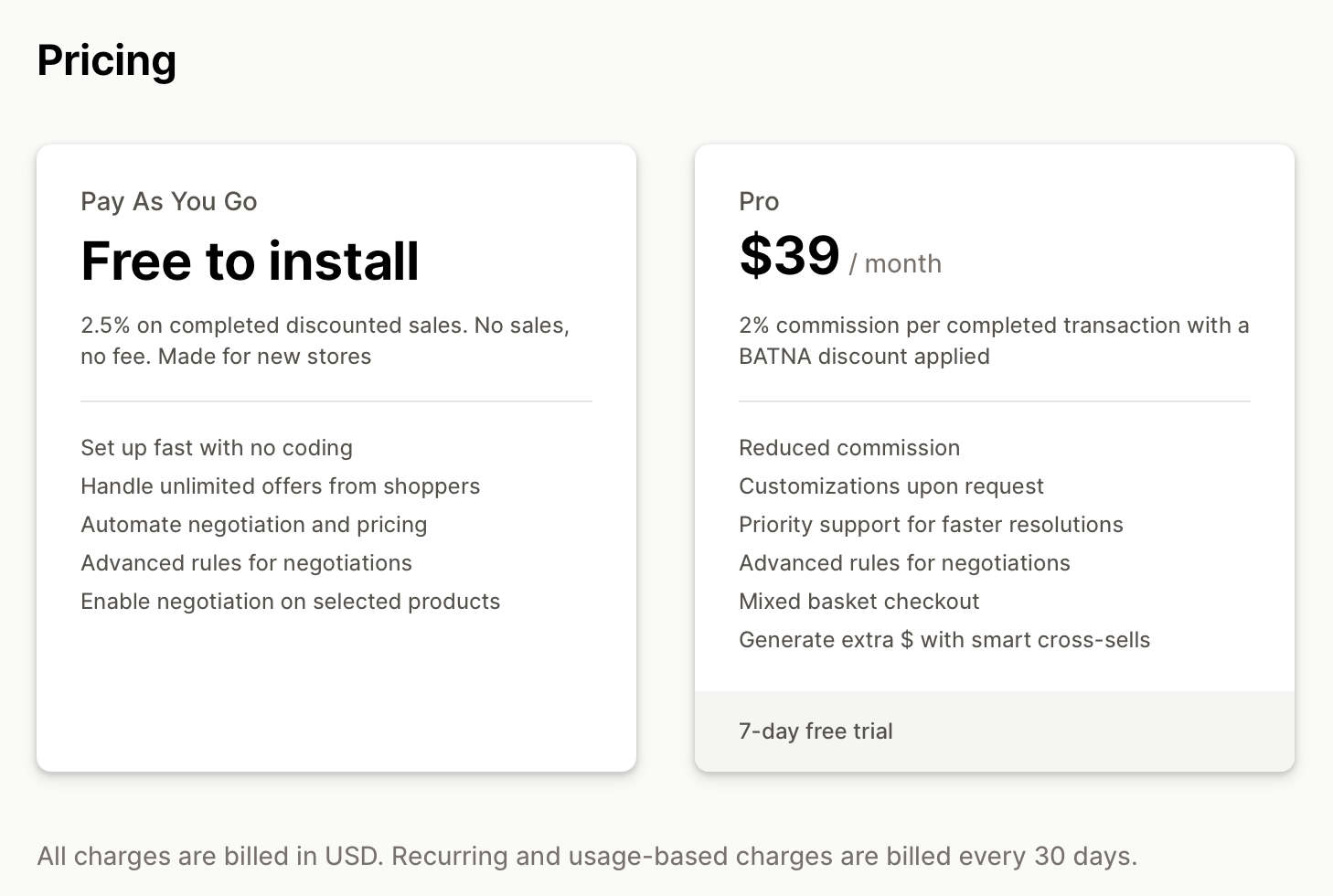Click 'Advanced rules for negotiations' in Pro card
The width and height of the screenshot is (1333, 896).
coord(904,563)
